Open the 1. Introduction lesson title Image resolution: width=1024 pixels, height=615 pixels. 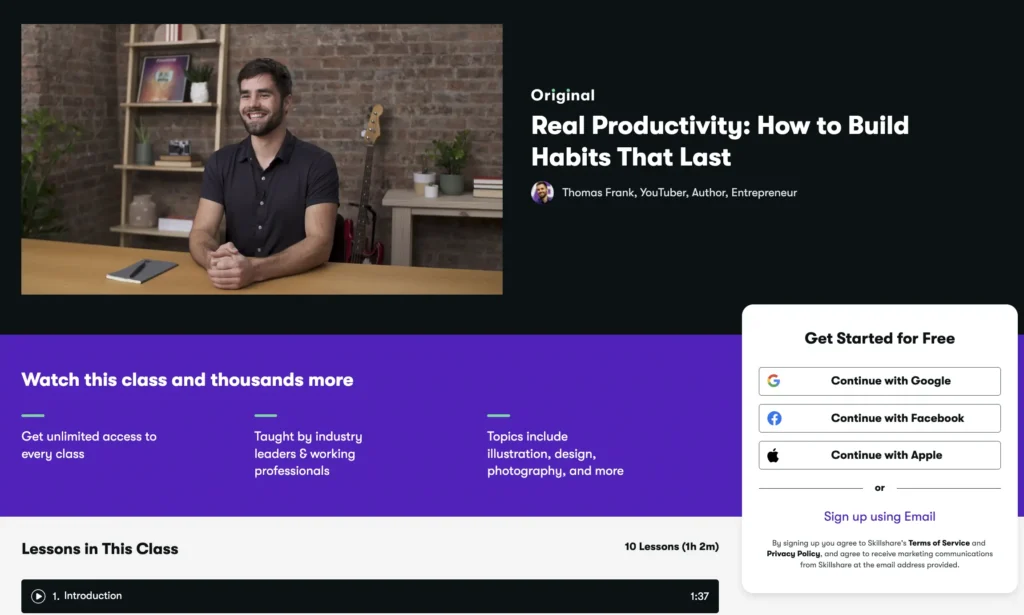click(x=87, y=596)
